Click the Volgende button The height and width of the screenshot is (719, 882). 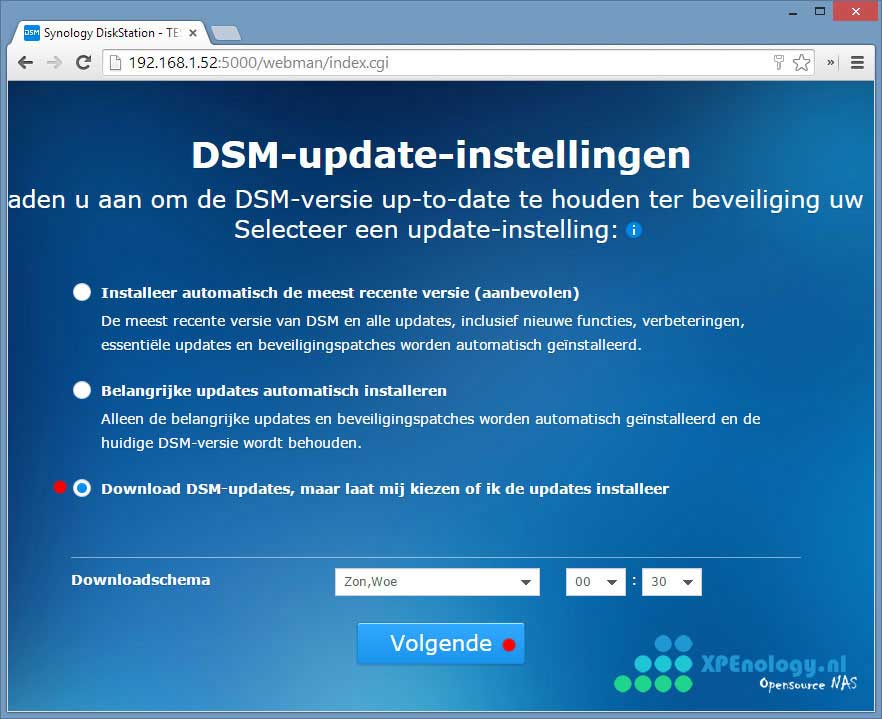(440, 643)
